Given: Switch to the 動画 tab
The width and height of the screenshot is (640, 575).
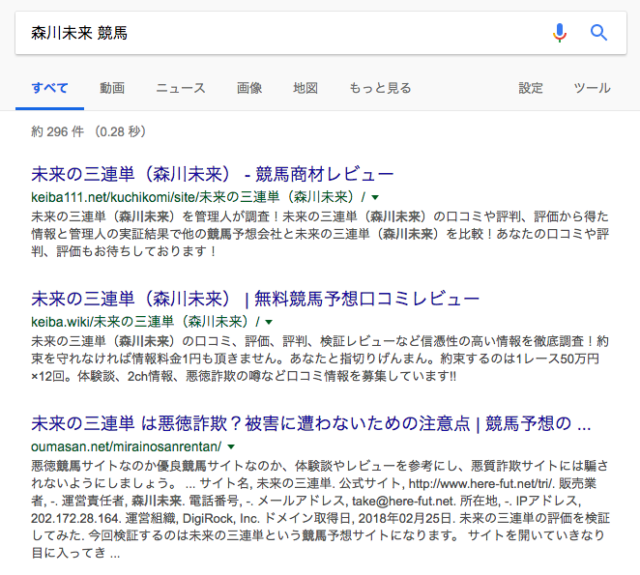Looking at the screenshot, I should click(x=112, y=88).
